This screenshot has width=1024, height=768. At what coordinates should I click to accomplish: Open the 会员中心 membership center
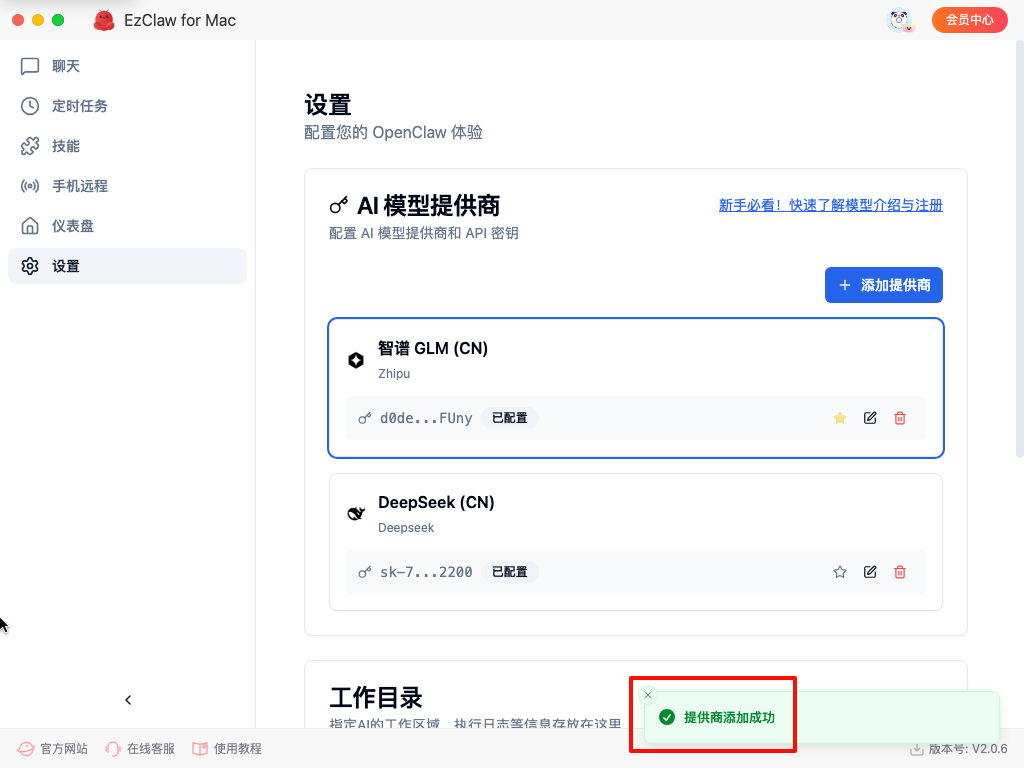[x=969, y=20]
